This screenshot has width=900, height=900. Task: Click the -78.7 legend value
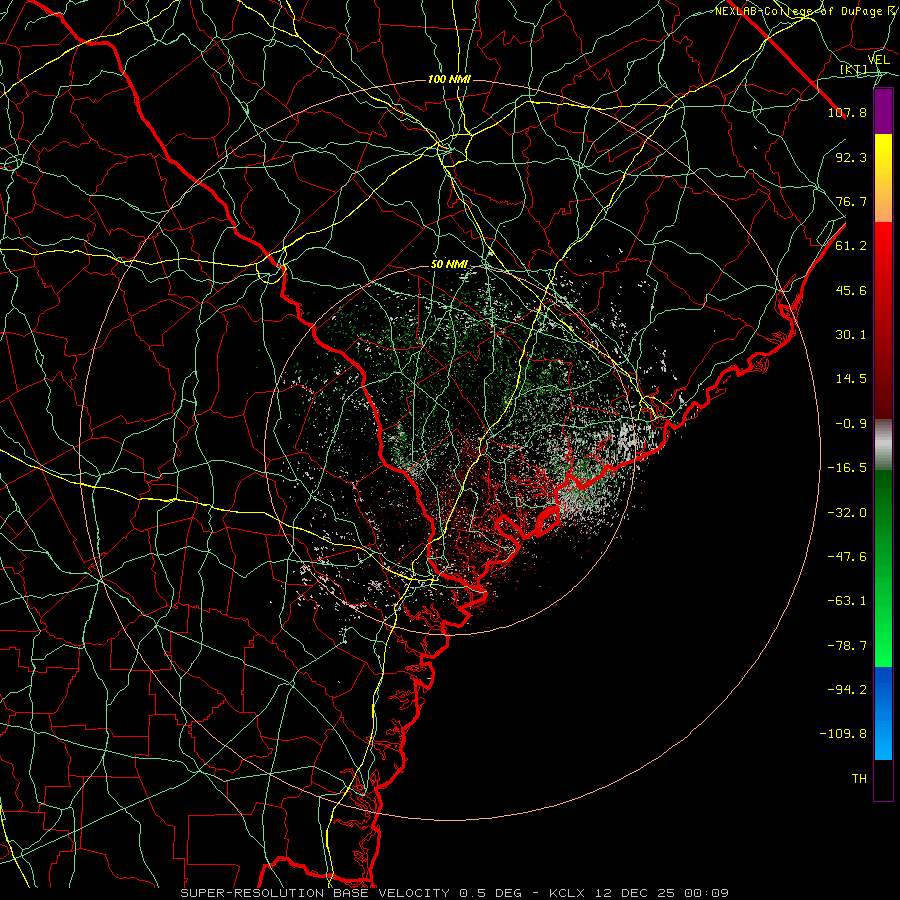point(847,646)
